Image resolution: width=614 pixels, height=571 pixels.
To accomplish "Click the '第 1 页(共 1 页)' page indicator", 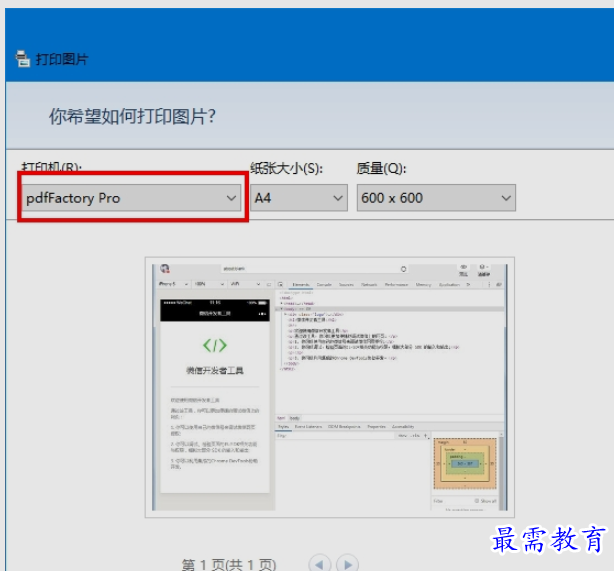I will point(229,564).
